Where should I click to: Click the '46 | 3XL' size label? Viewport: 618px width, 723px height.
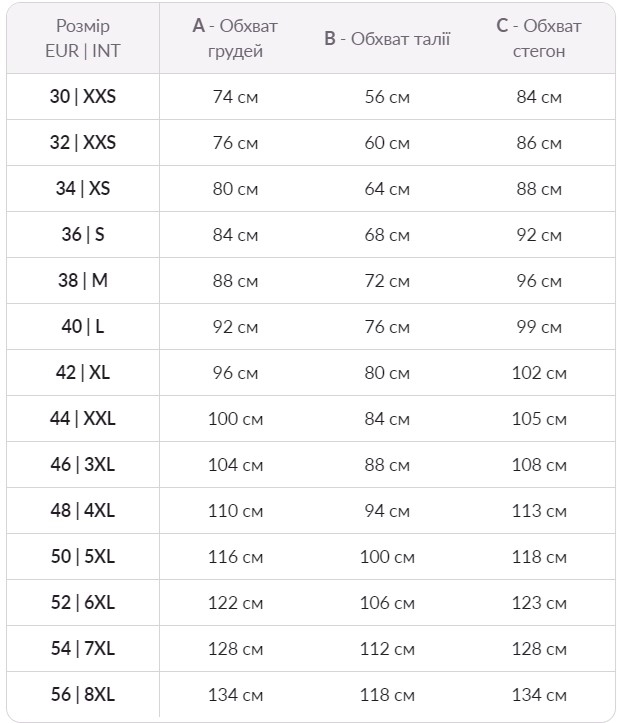83,464
